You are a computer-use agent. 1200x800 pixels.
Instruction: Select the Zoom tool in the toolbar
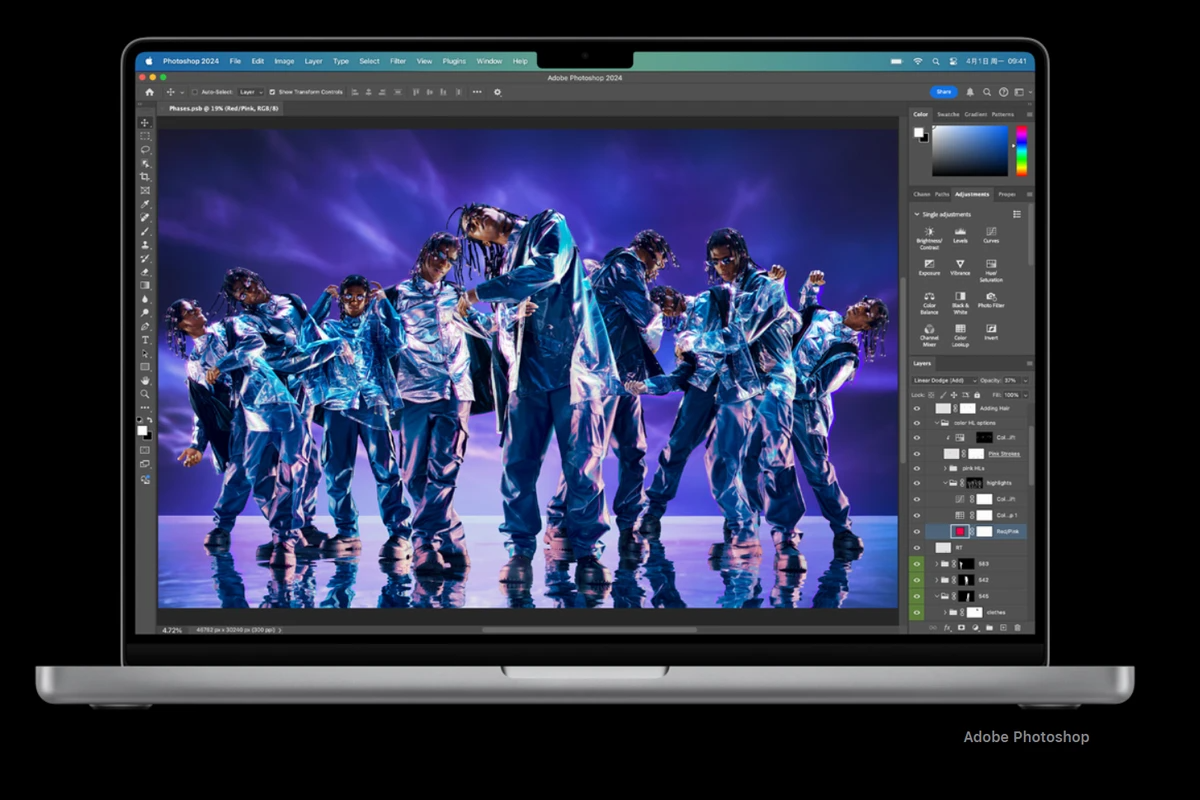pyautogui.click(x=145, y=394)
